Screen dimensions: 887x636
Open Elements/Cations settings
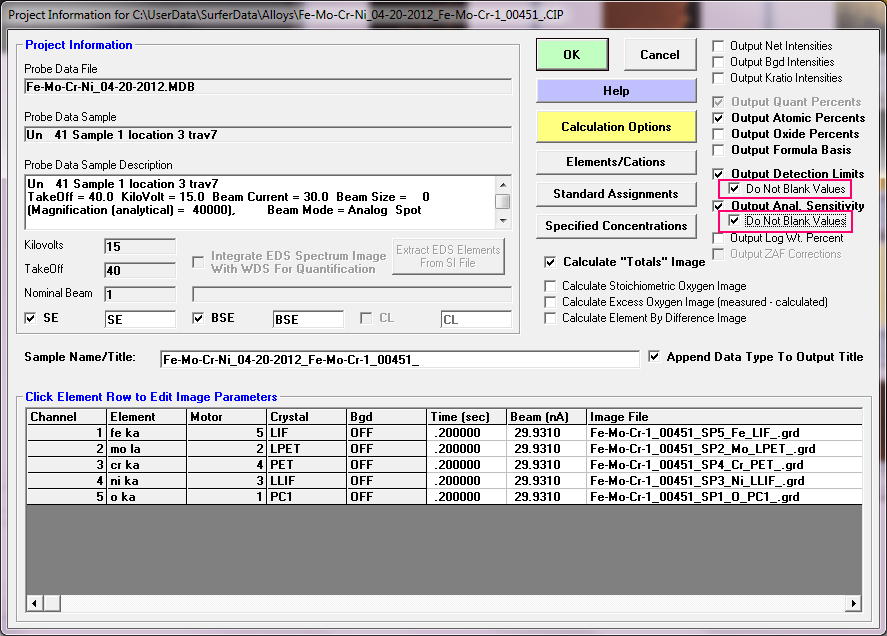(x=616, y=161)
